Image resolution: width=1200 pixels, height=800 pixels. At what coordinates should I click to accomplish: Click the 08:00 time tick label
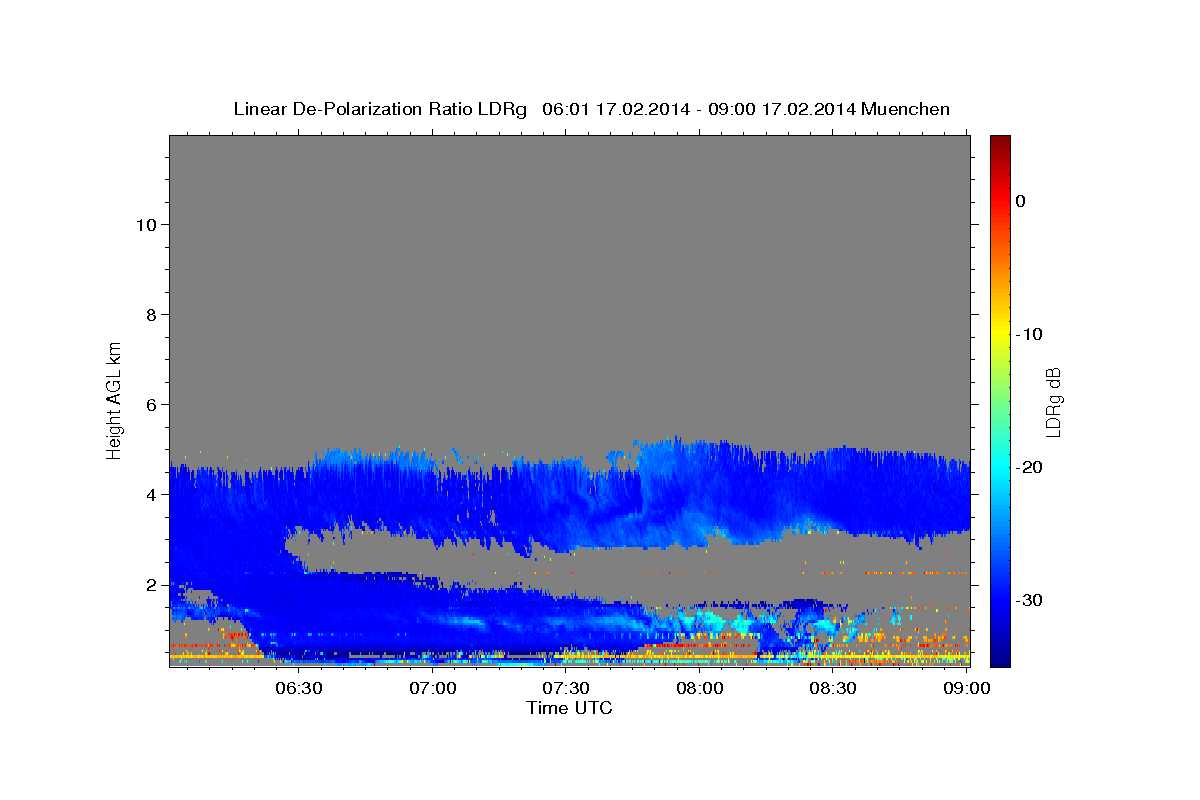700,689
